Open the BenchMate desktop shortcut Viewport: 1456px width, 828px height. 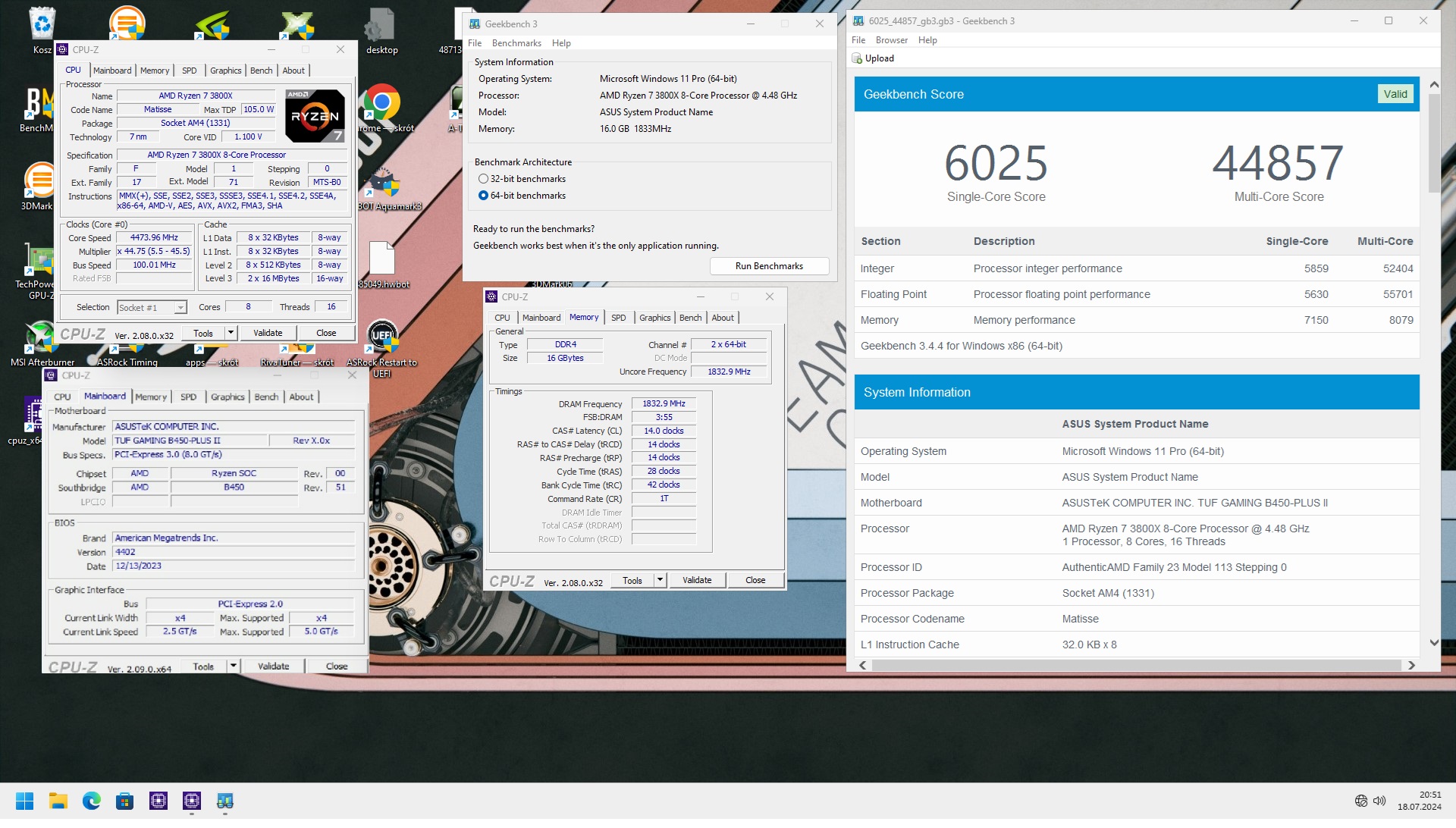pyautogui.click(x=38, y=108)
